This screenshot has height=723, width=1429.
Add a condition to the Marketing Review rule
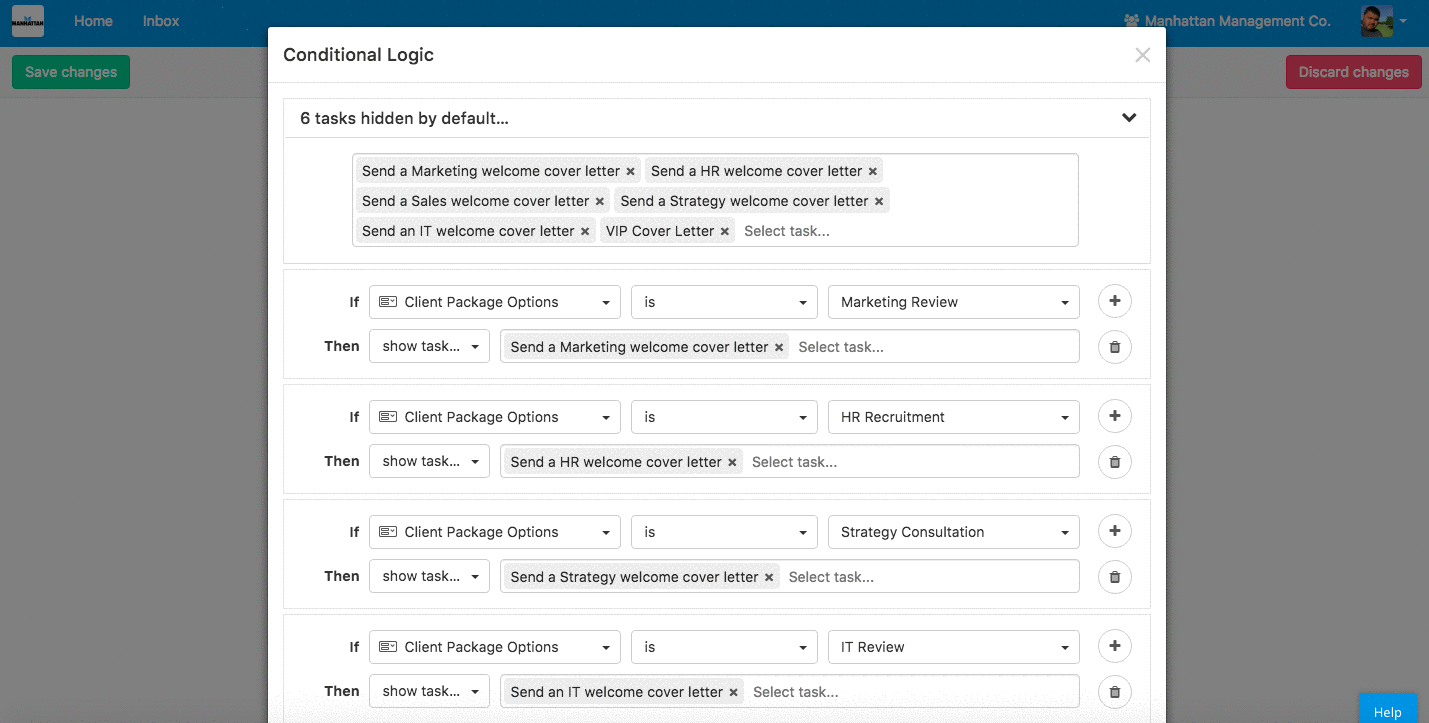click(x=1115, y=301)
